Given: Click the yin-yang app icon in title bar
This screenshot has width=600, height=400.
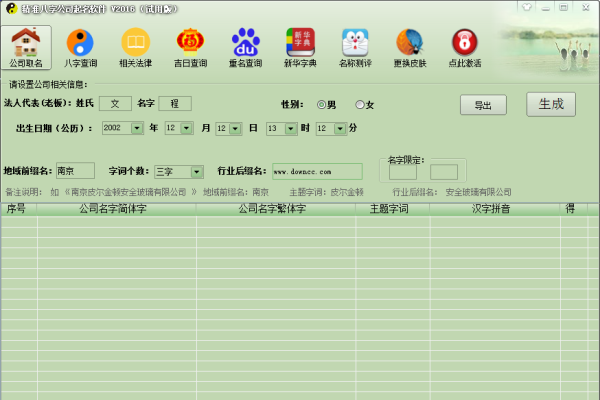Looking at the screenshot, I should (x=12, y=8).
